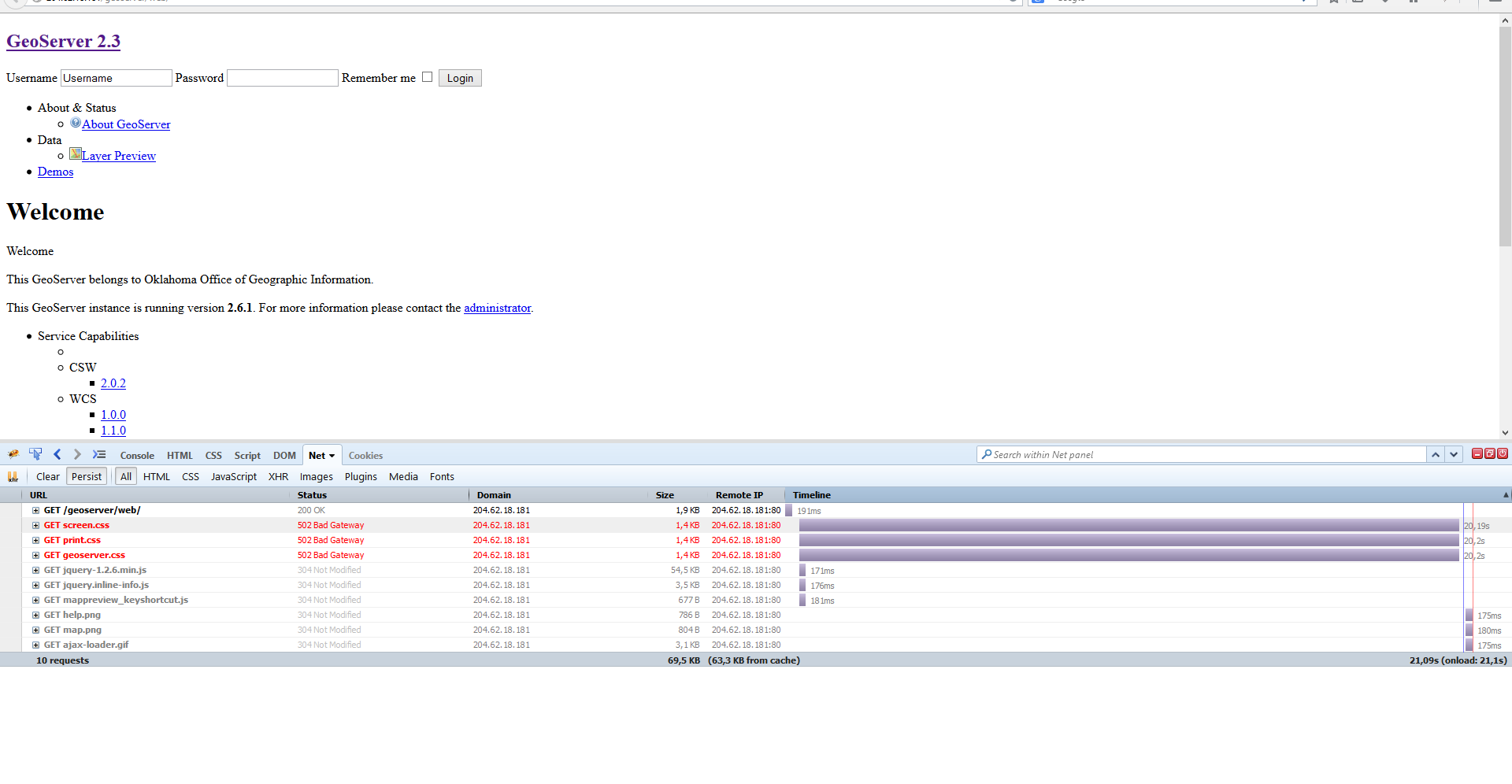The image size is (1512, 784).
Task: Switch to the Firebug CSS panel tab
Action: pos(213,455)
